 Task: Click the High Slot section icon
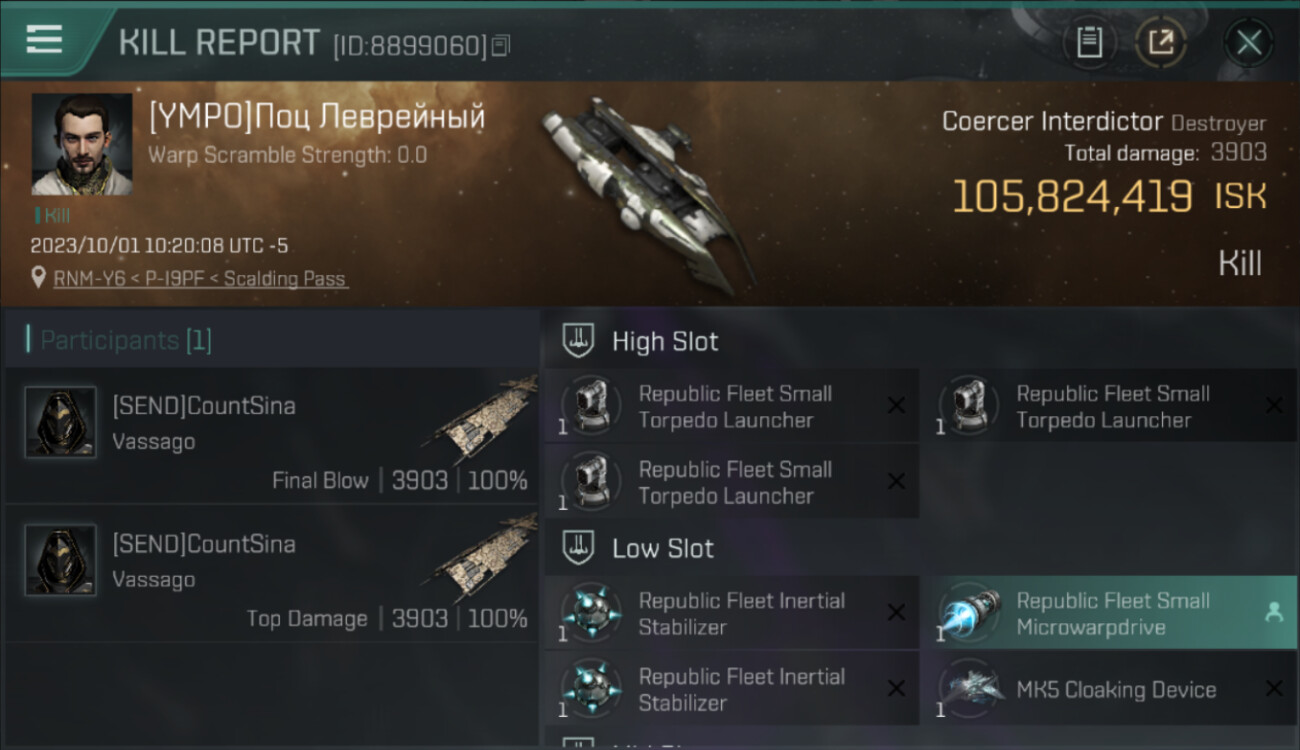coord(579,340)
